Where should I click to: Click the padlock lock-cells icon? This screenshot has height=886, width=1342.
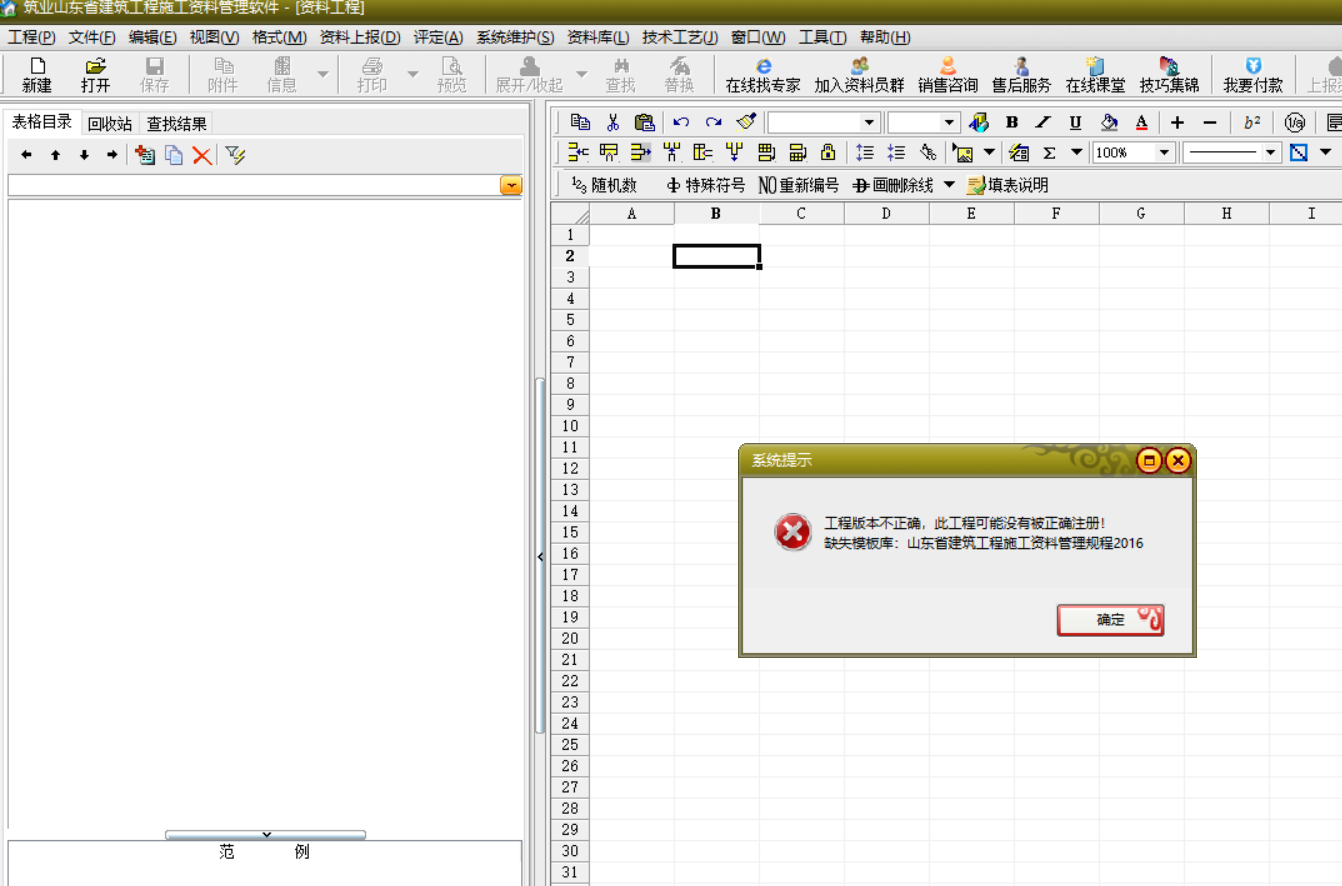point(827,153)
